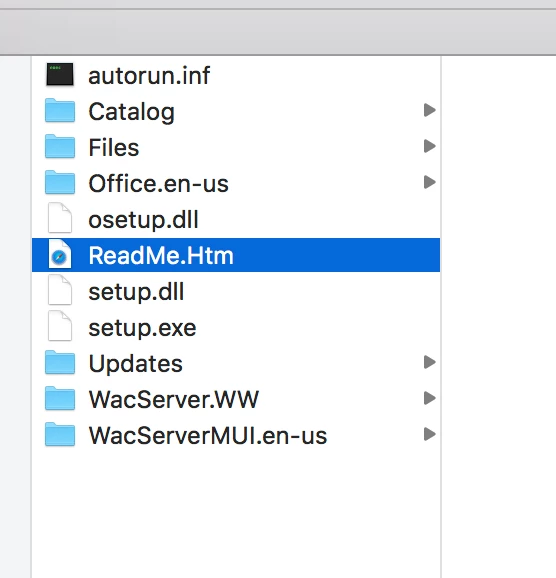The image size is (556, 578).
Task: Expand the Files folder disclosure arrow
Action: point(430,146)
